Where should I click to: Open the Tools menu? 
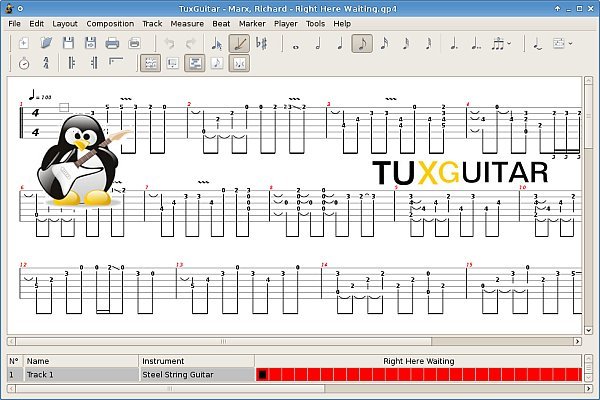point(315,24)
